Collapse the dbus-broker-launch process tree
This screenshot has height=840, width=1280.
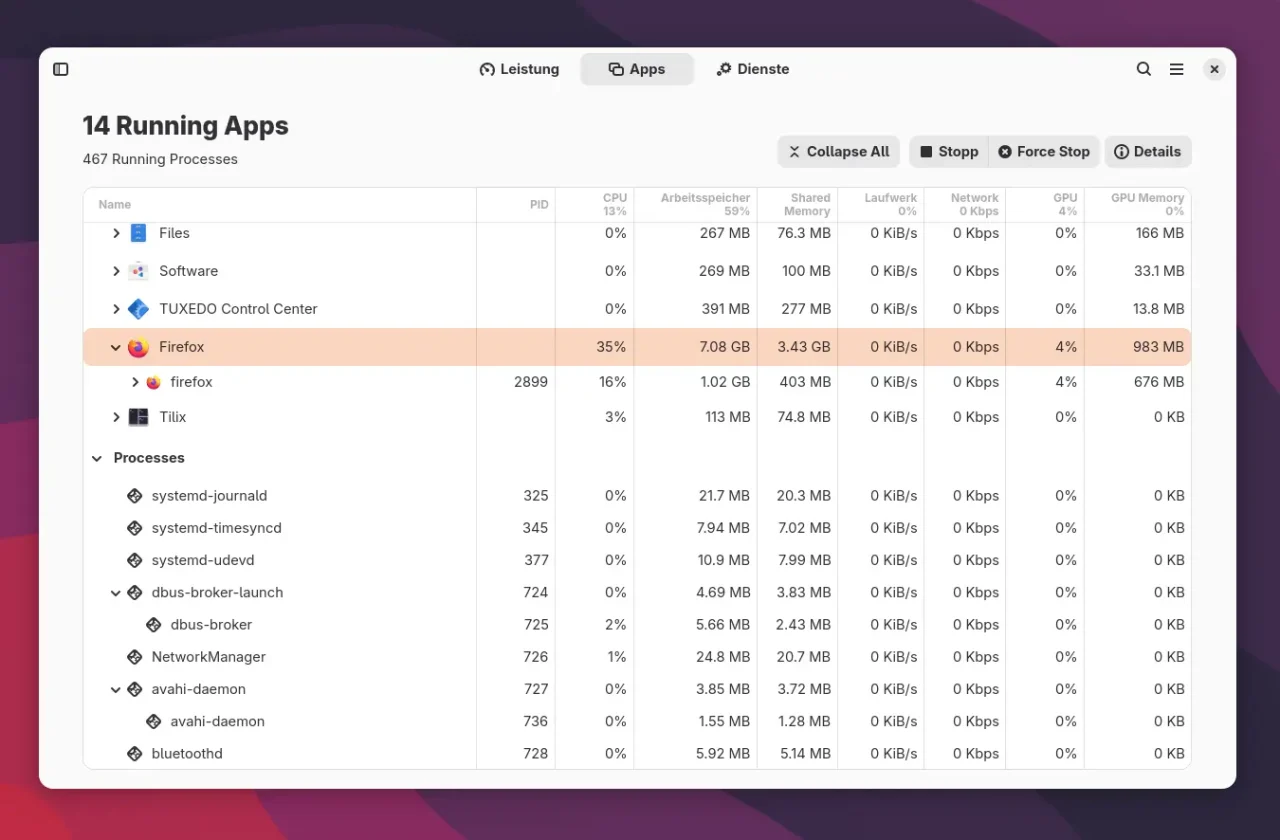point(116,593)
